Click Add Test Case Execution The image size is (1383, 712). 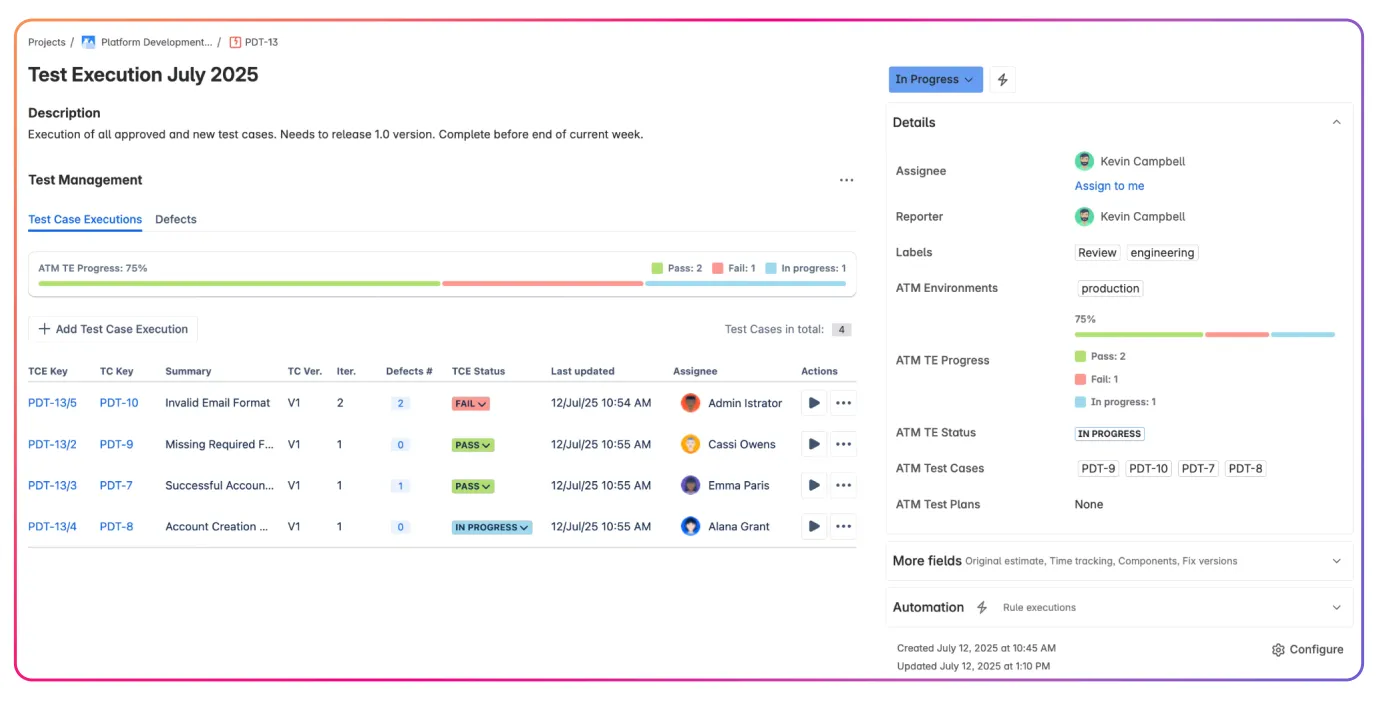[x=112, y=328]
